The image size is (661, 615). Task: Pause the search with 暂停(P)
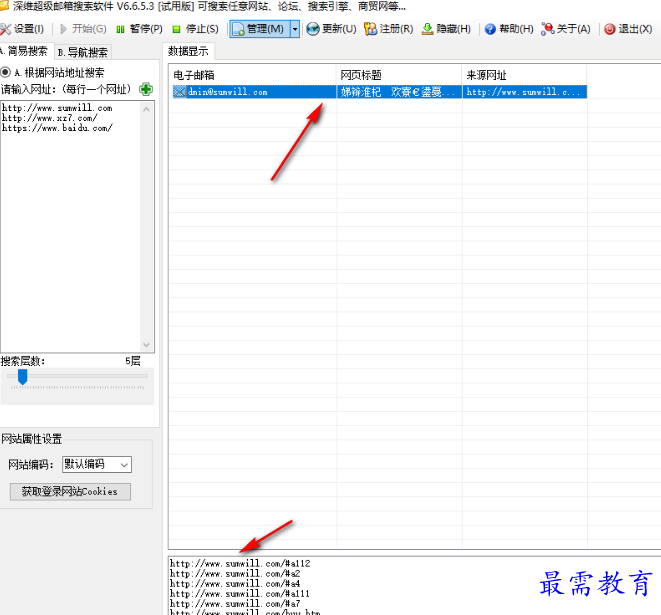point(140,29)
